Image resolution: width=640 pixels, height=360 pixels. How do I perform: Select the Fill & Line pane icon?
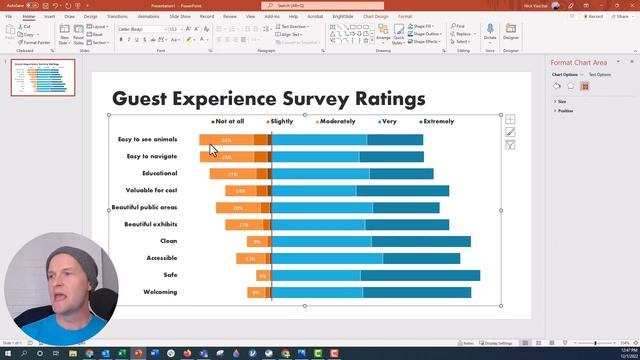[557, 86]
